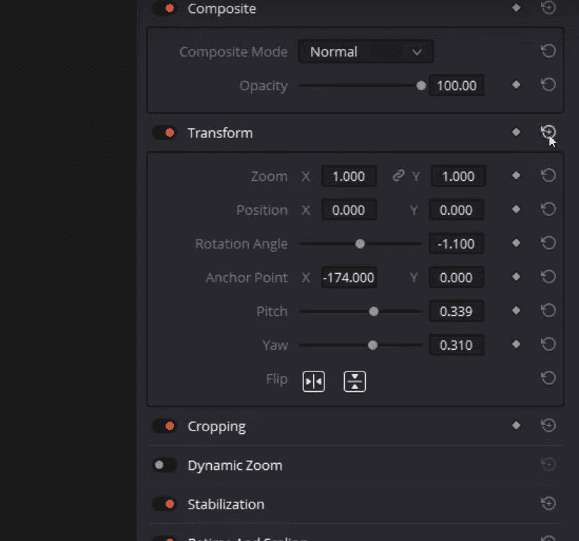579x541 pixels.
Task: Collapse the Transform section header
Action: click(x=220, y=133)
